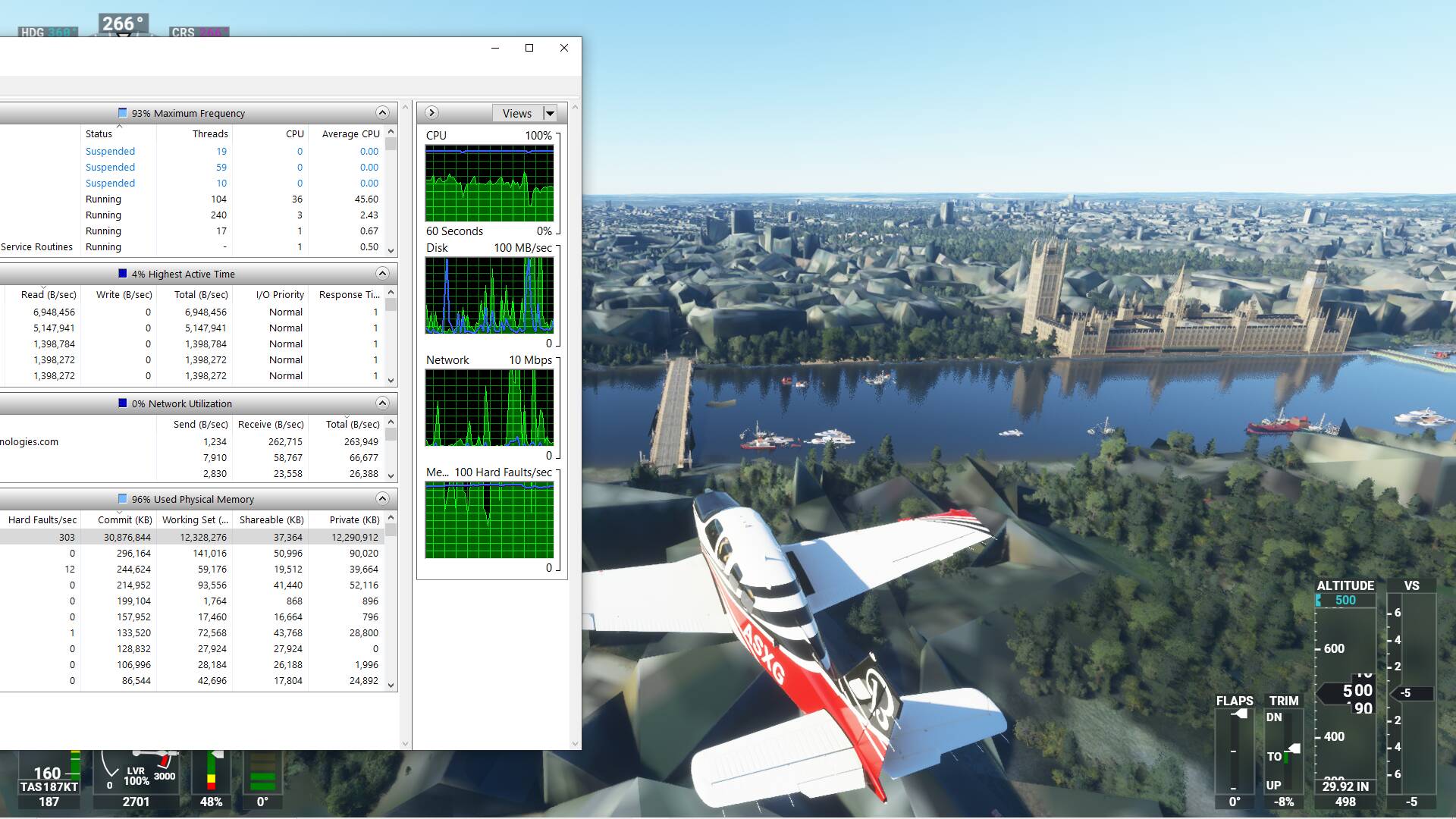The image size is (1456, 819).
Task: Select memory row with 86,544 KB commit
Action: (192, 680)
